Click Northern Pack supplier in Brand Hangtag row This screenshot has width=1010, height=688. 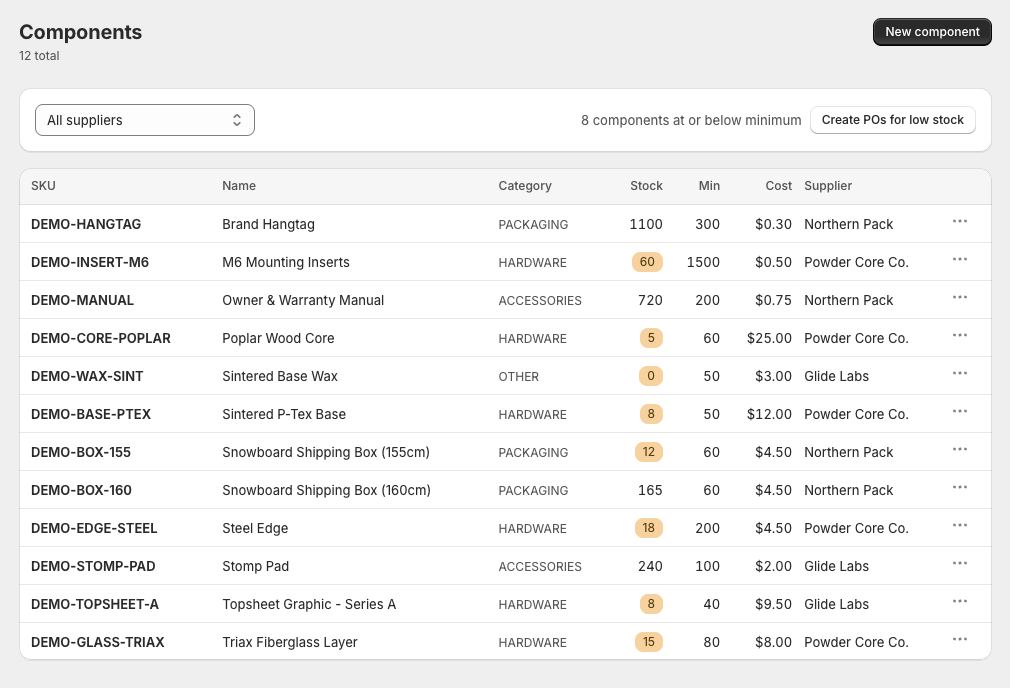pyautogui.click(x=848, y=224)
